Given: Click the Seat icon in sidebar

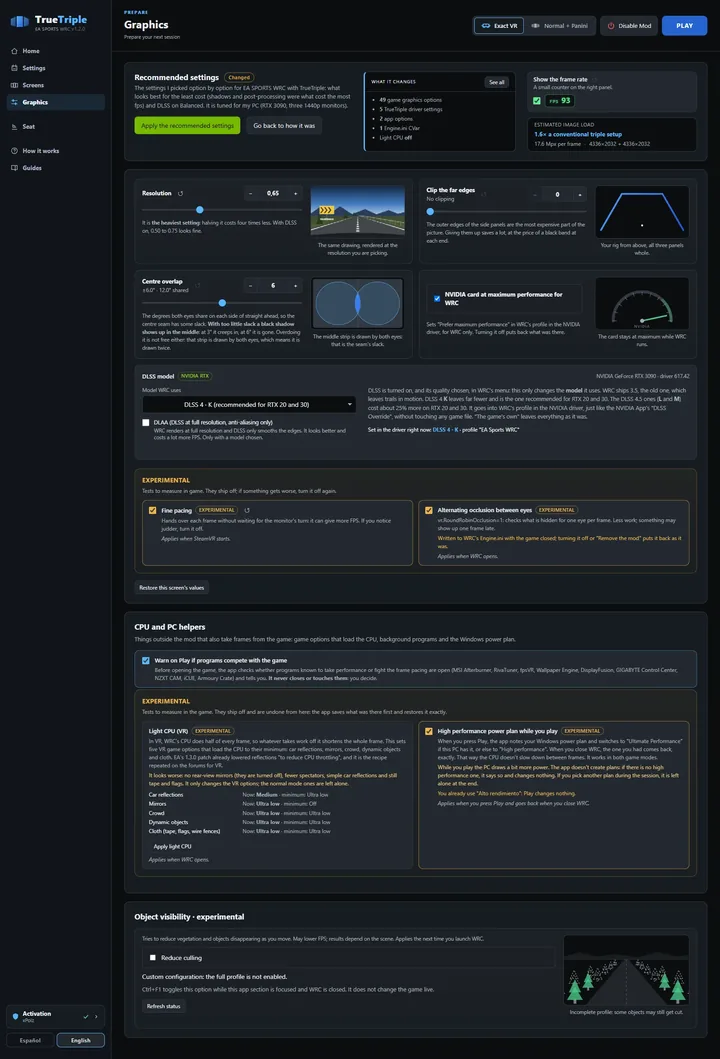Looking at the screenshot, I should tap(14, 126).
